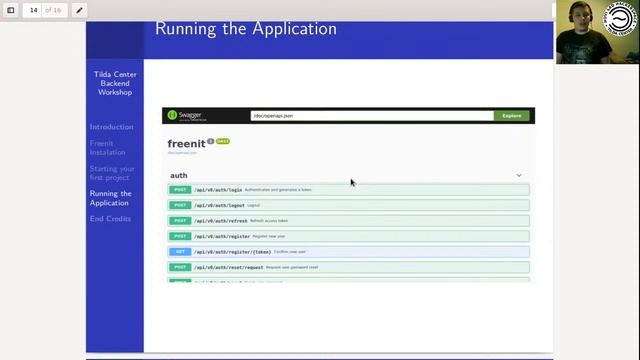Click the page number field showing 14

[x=33, y=10]
